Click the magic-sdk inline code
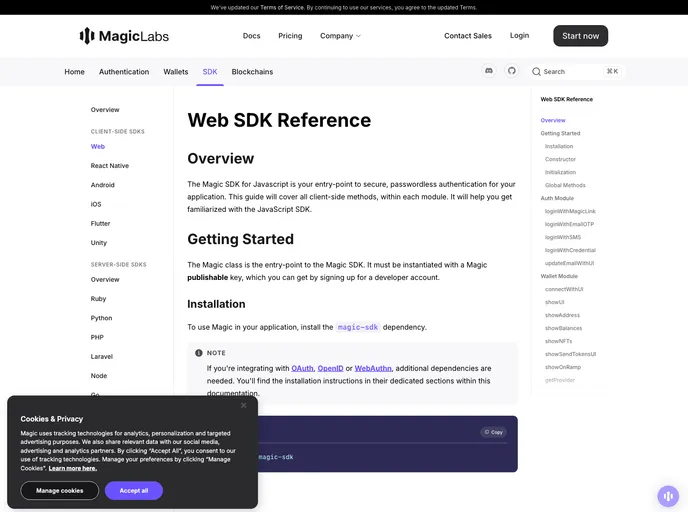 pyautogui.click(x=358, y=327)
